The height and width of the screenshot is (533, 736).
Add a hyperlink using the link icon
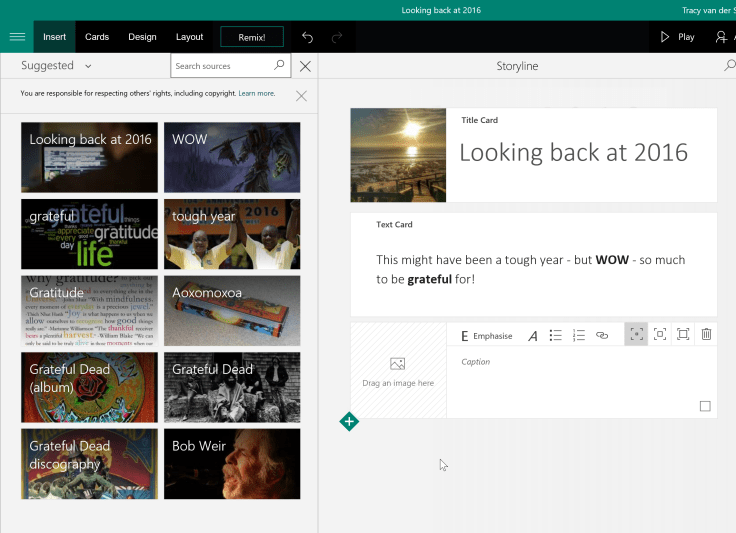(602, 335)
